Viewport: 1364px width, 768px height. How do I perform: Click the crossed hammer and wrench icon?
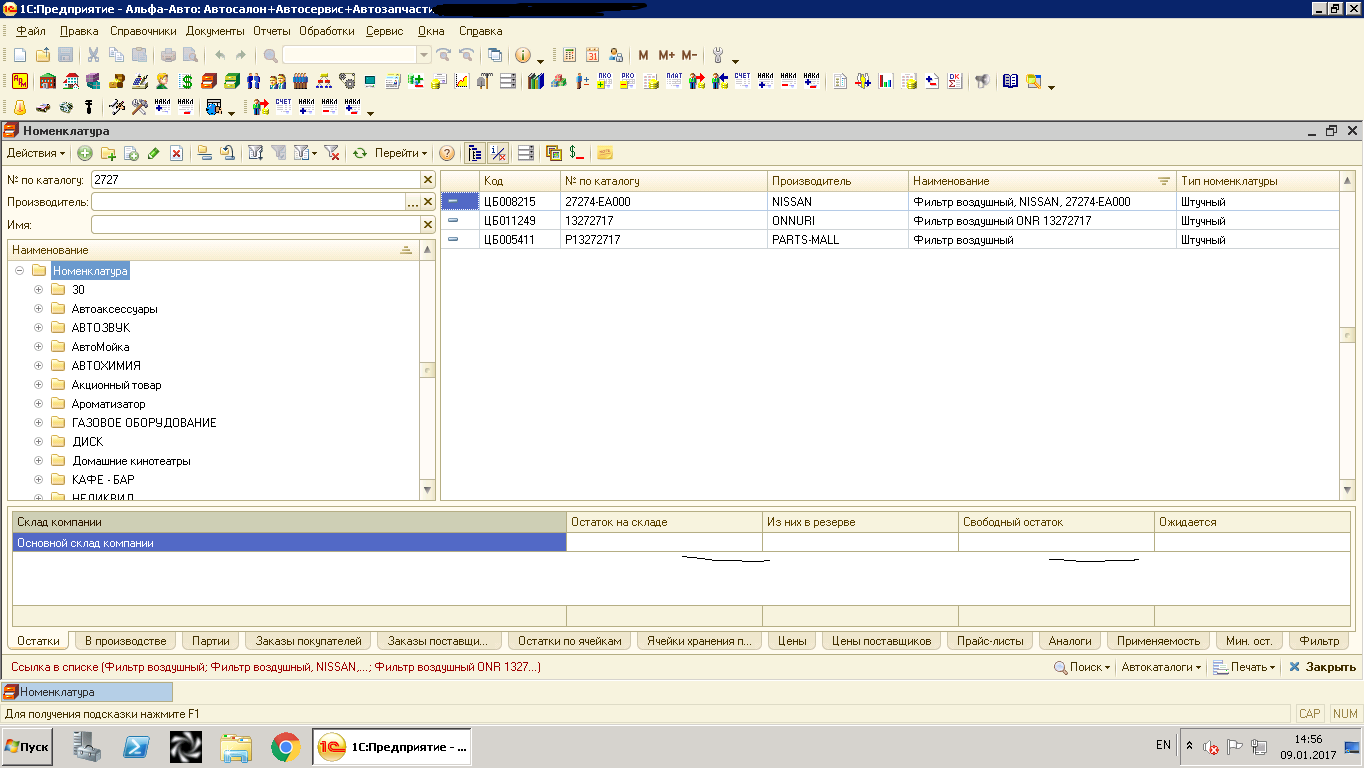[139, 107]
